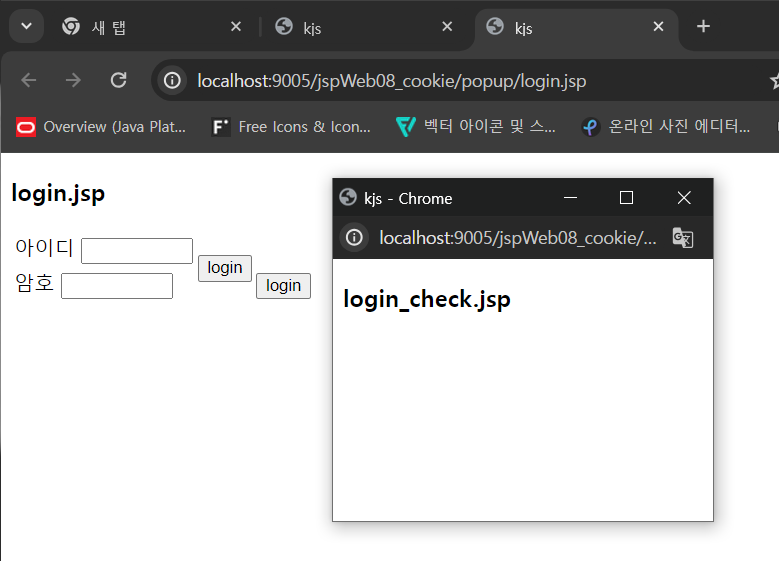
Task: Close the active kjs tab
Action: click(x=658, y=26)
